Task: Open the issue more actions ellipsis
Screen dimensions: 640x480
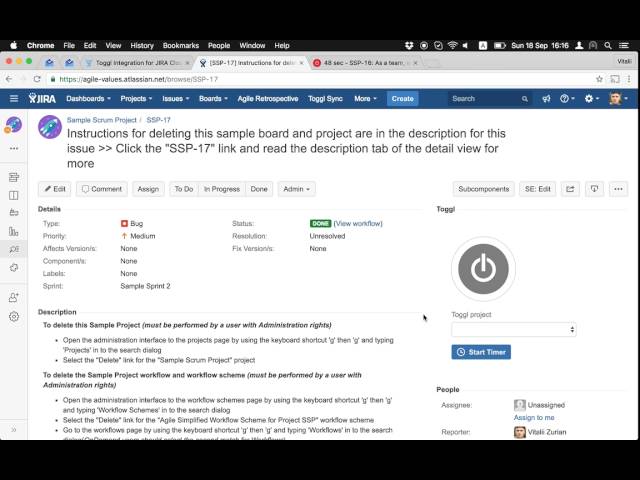Action: tap(618, 189)
